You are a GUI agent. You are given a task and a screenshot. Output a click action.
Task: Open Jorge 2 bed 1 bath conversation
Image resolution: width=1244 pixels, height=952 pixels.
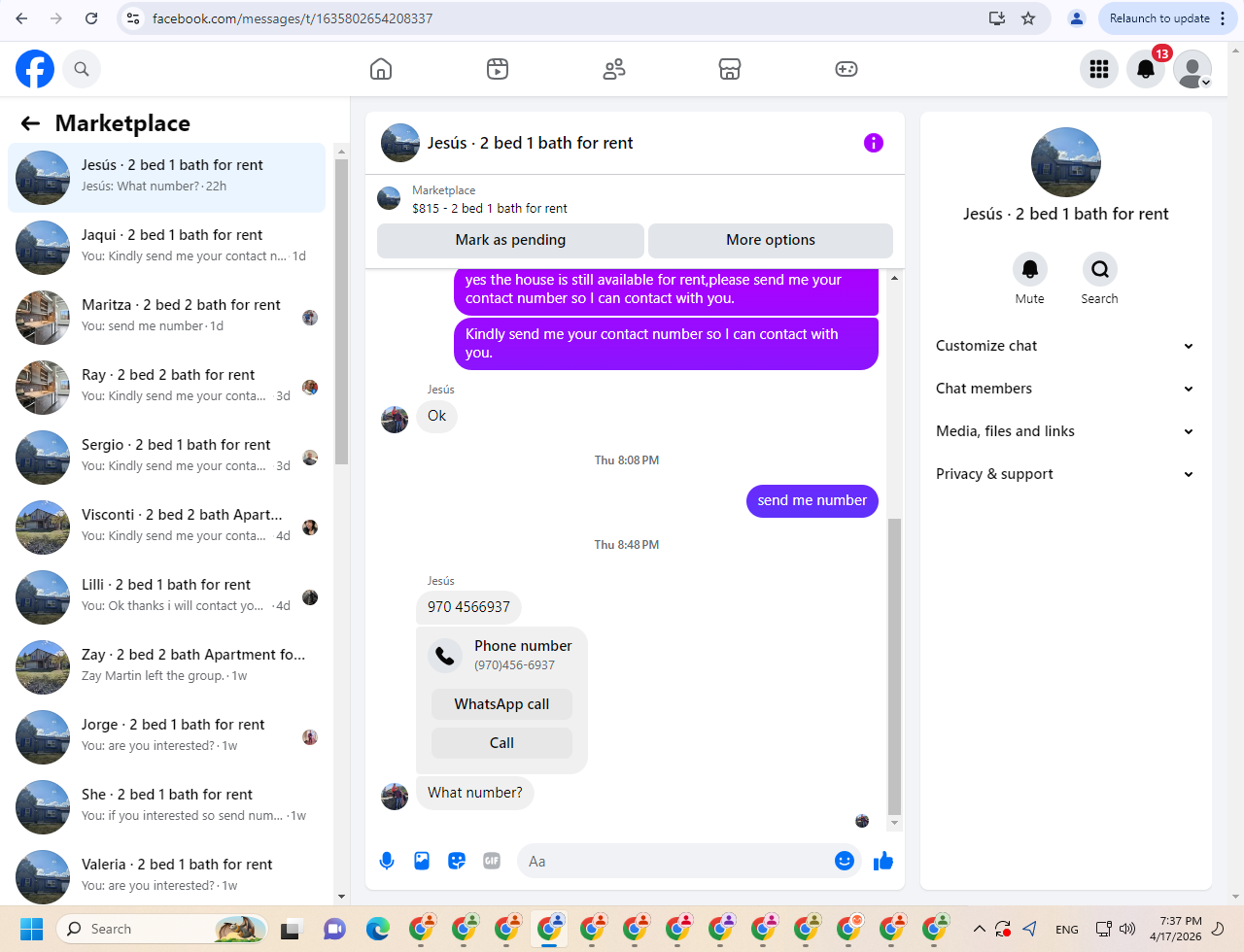(167, 736)
